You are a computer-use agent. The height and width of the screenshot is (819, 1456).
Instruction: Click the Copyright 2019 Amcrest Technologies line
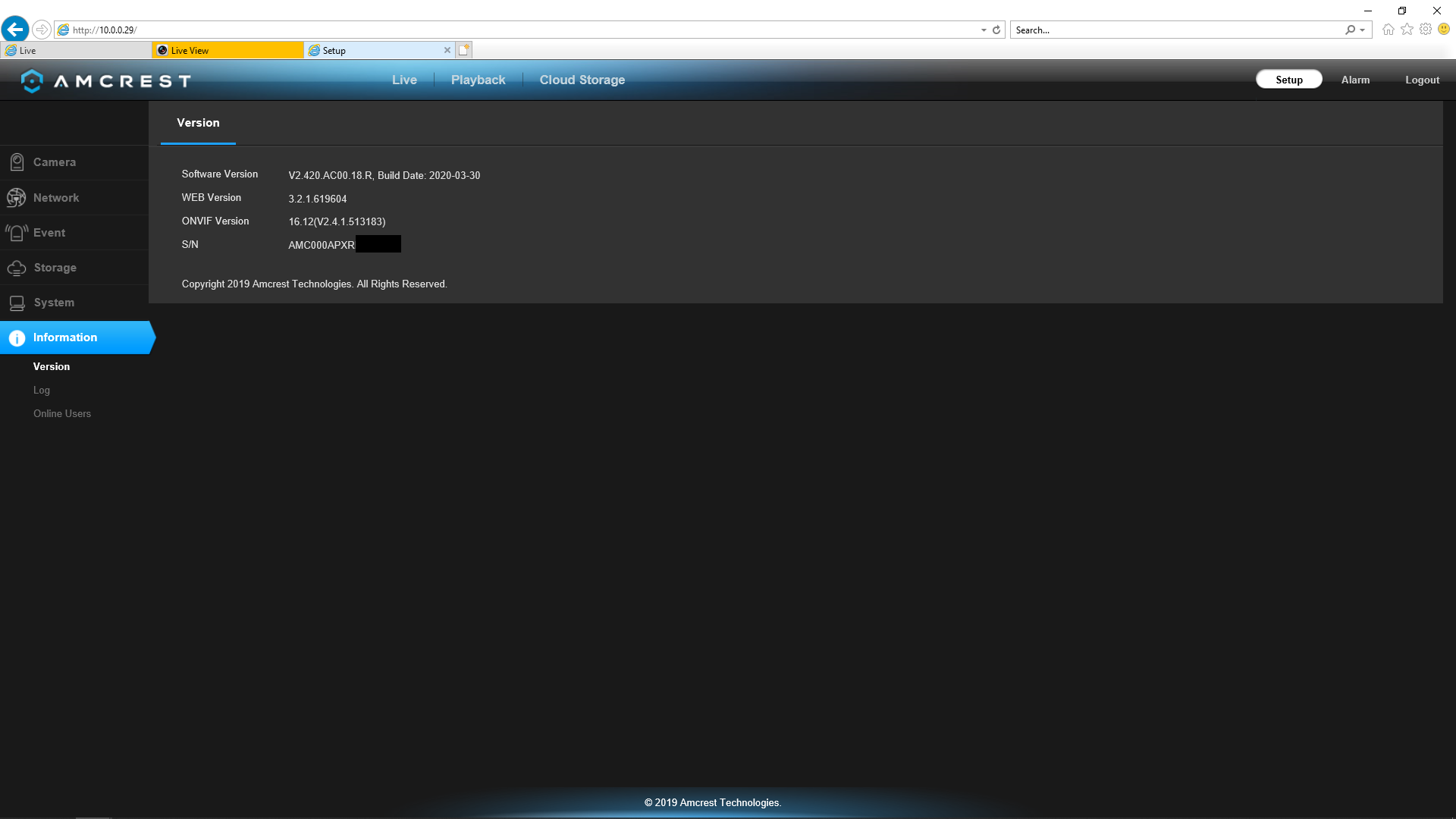coord(315,284)
